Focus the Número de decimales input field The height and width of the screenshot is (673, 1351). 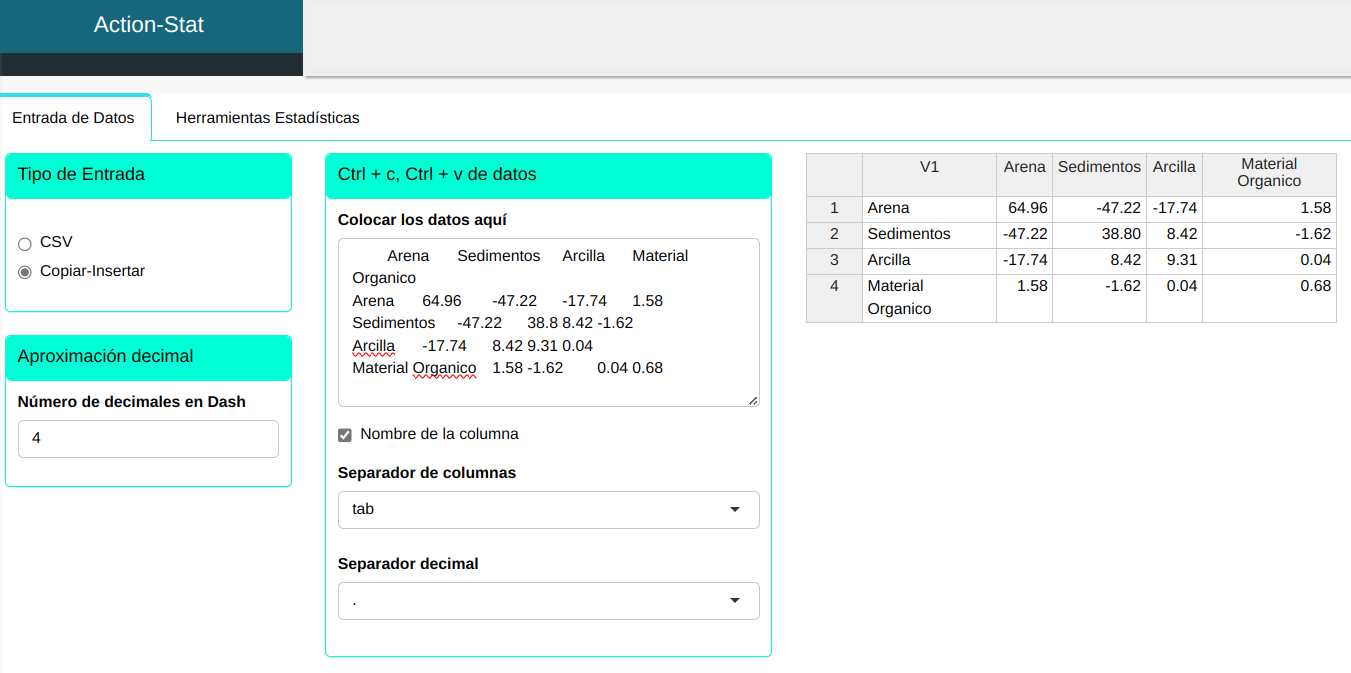[x=148, y=439]
